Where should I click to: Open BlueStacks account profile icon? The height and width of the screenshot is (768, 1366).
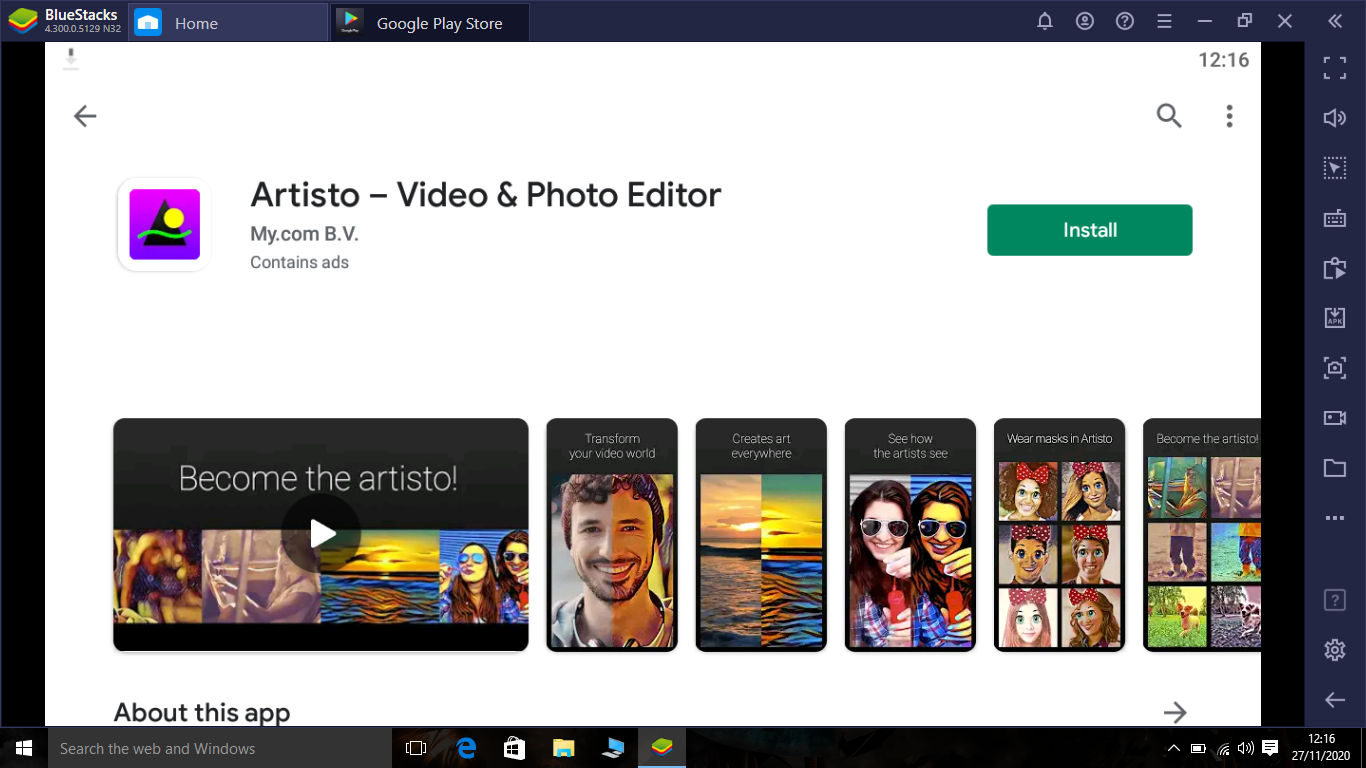[x=1085, y=21]
